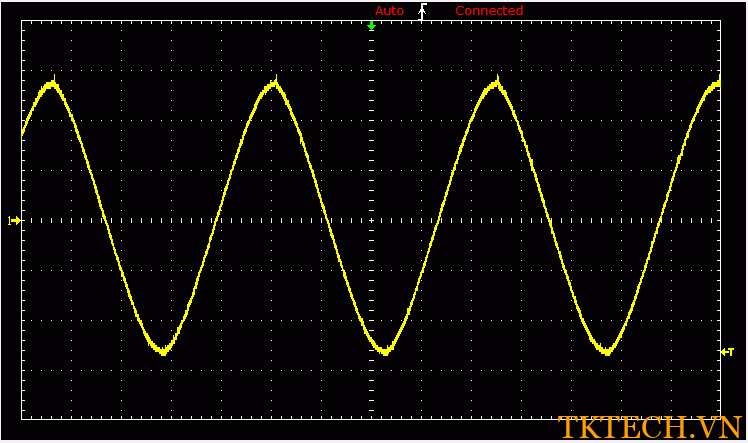The height and width of the screenshot is (443, 748).
Task: Click the second waveform peak left of center
Action: pyautogui.click(x=274, y=85)
